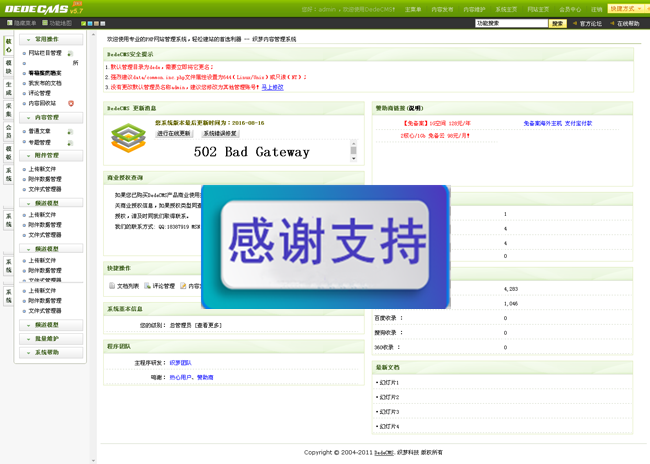Expand the 系统帮助 sidebar section
650x464 pixels.
(x=51, y=352)
